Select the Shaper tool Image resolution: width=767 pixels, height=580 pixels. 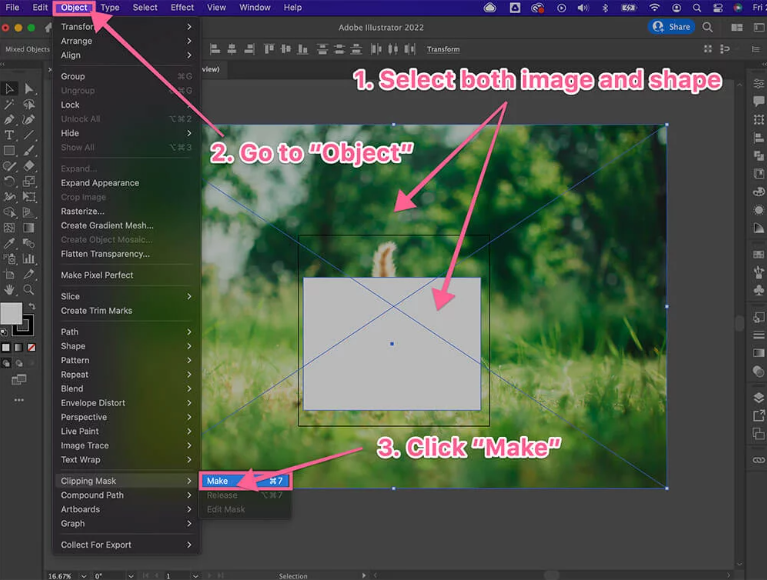point(9,166)
